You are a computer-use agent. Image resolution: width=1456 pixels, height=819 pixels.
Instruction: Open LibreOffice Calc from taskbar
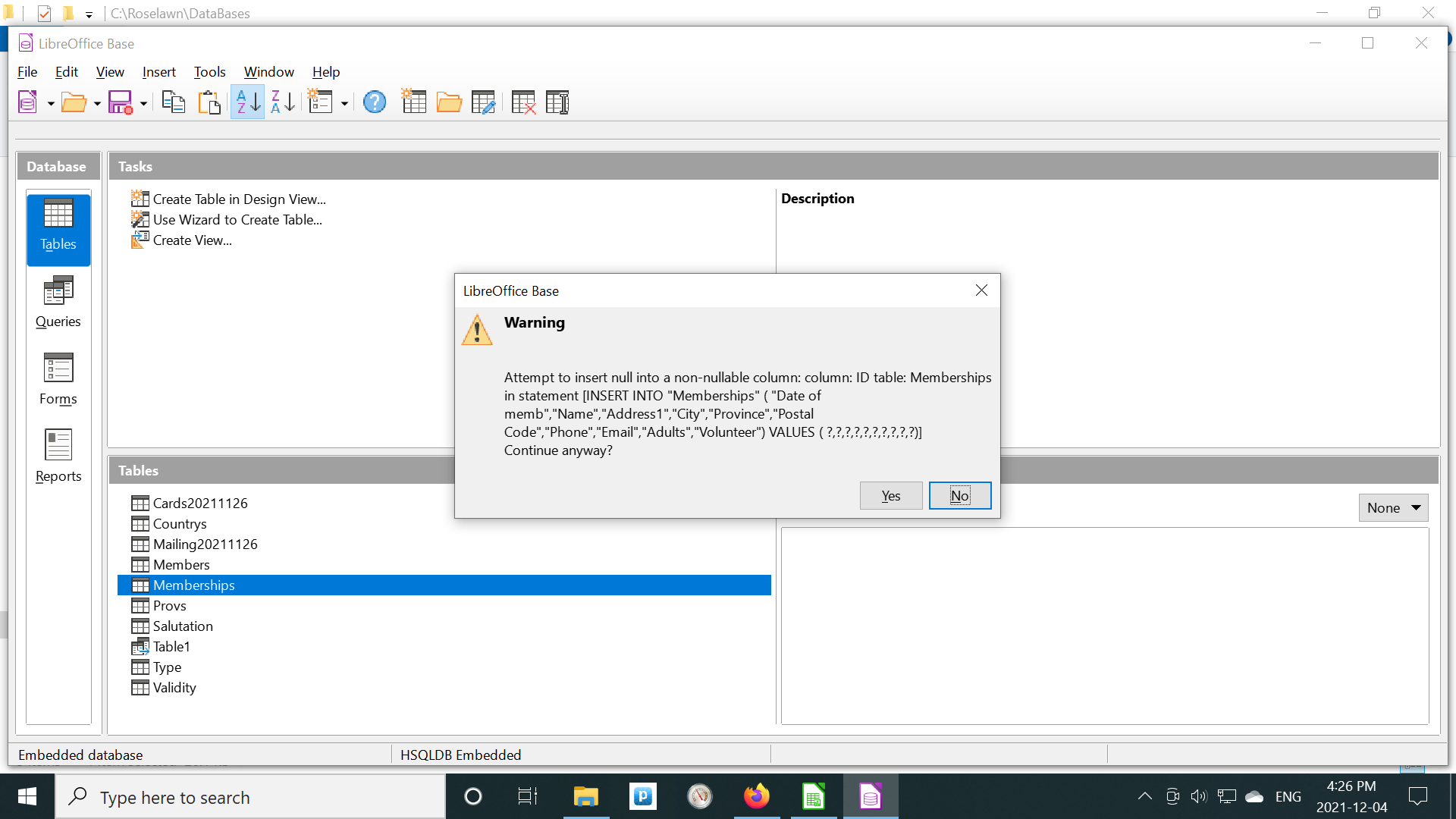[x=814, y=796]
